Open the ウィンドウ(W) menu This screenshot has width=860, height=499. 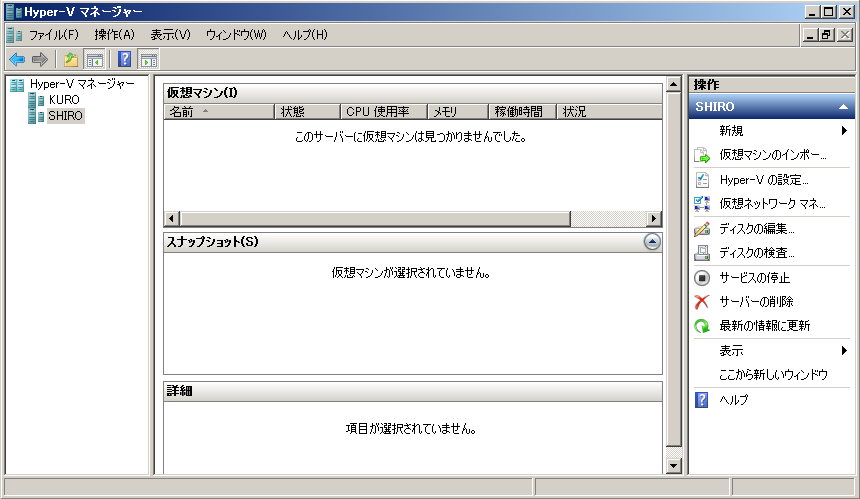[236, 35]
